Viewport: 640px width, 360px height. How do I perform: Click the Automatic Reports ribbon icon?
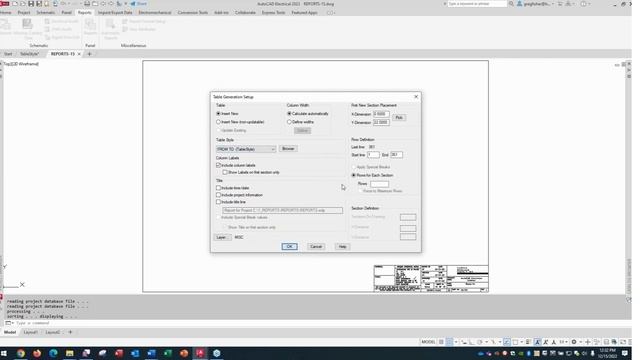(110, 29)
